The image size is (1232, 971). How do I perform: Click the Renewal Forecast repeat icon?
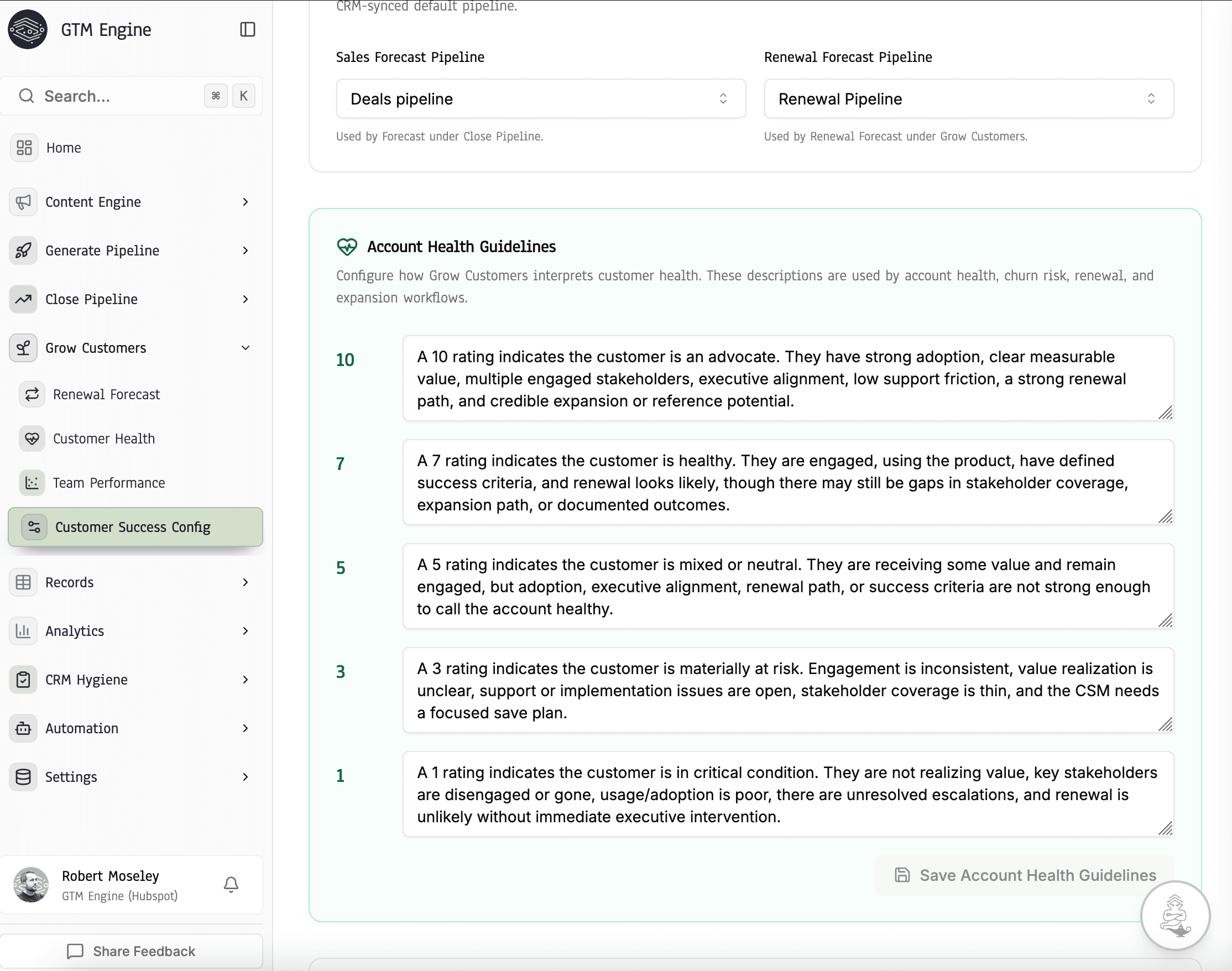click(32, 394)
